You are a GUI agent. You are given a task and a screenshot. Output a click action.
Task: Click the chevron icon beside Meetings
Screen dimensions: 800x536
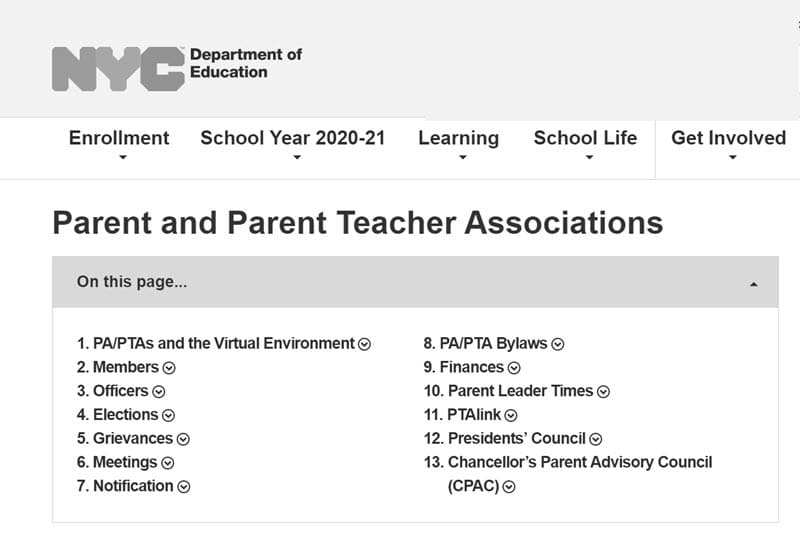(167, 463)
